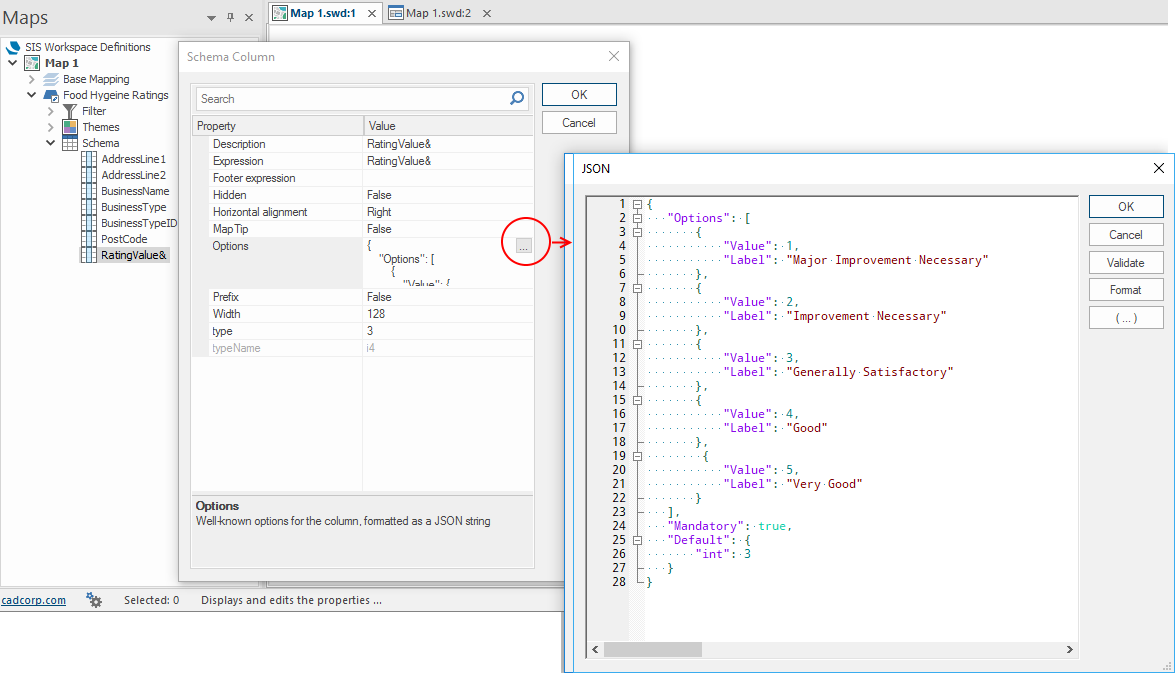The image size is (1175, 673).
Task: Select the Horizontal alignment property row
Action: click(x=363, y=212)
